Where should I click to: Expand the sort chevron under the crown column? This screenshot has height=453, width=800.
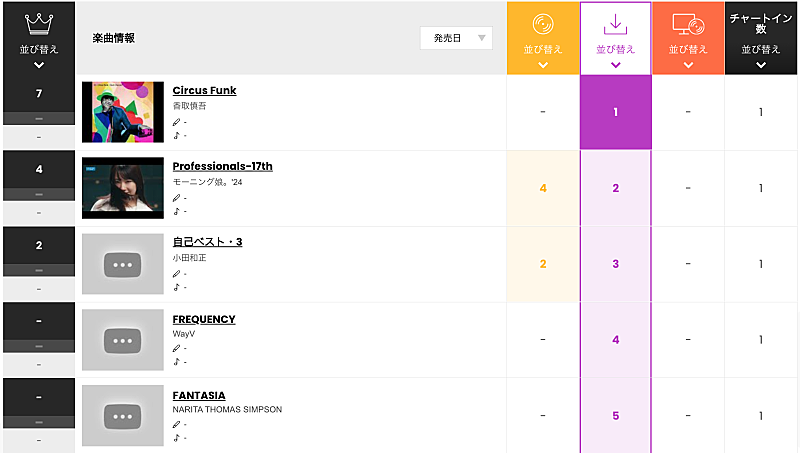coord(38,65)
